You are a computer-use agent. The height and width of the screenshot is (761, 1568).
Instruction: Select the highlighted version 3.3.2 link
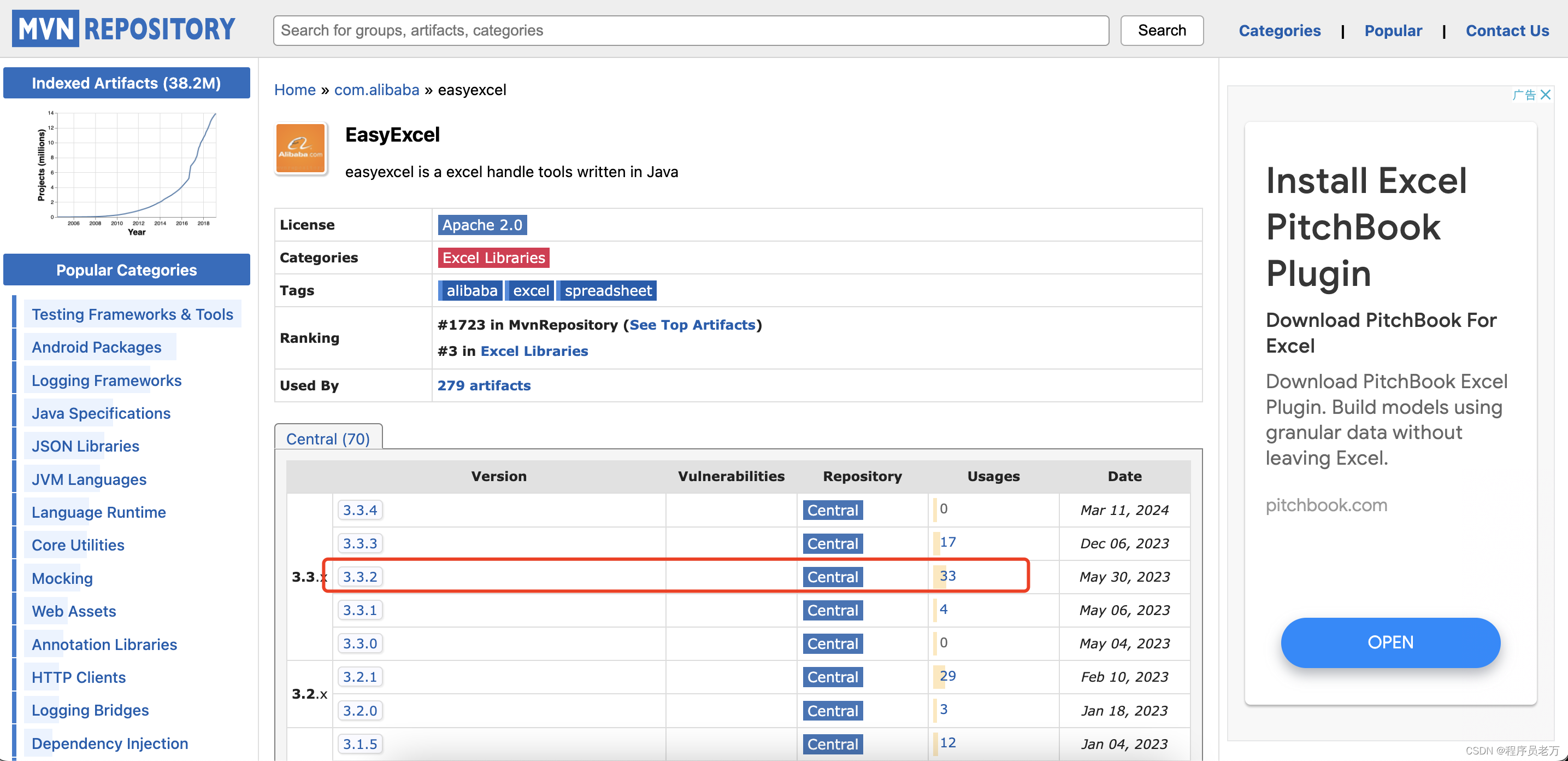(x=359, y=576)
